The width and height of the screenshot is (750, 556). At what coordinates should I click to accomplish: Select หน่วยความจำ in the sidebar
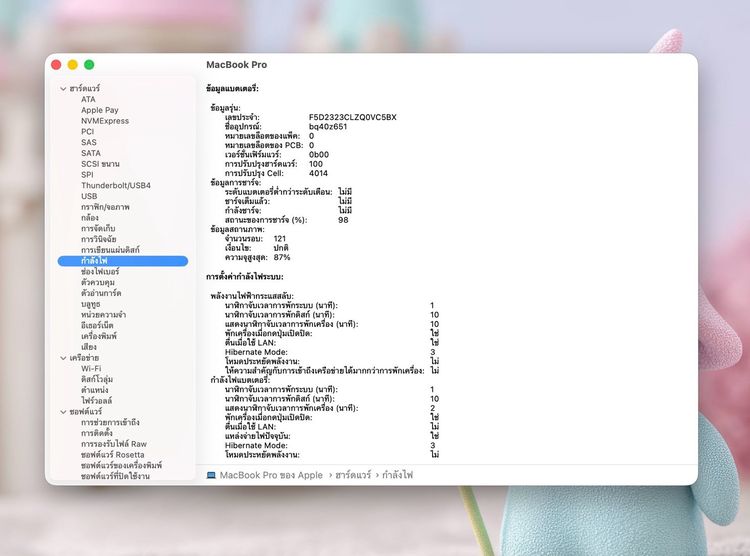(x=104, y=314)
